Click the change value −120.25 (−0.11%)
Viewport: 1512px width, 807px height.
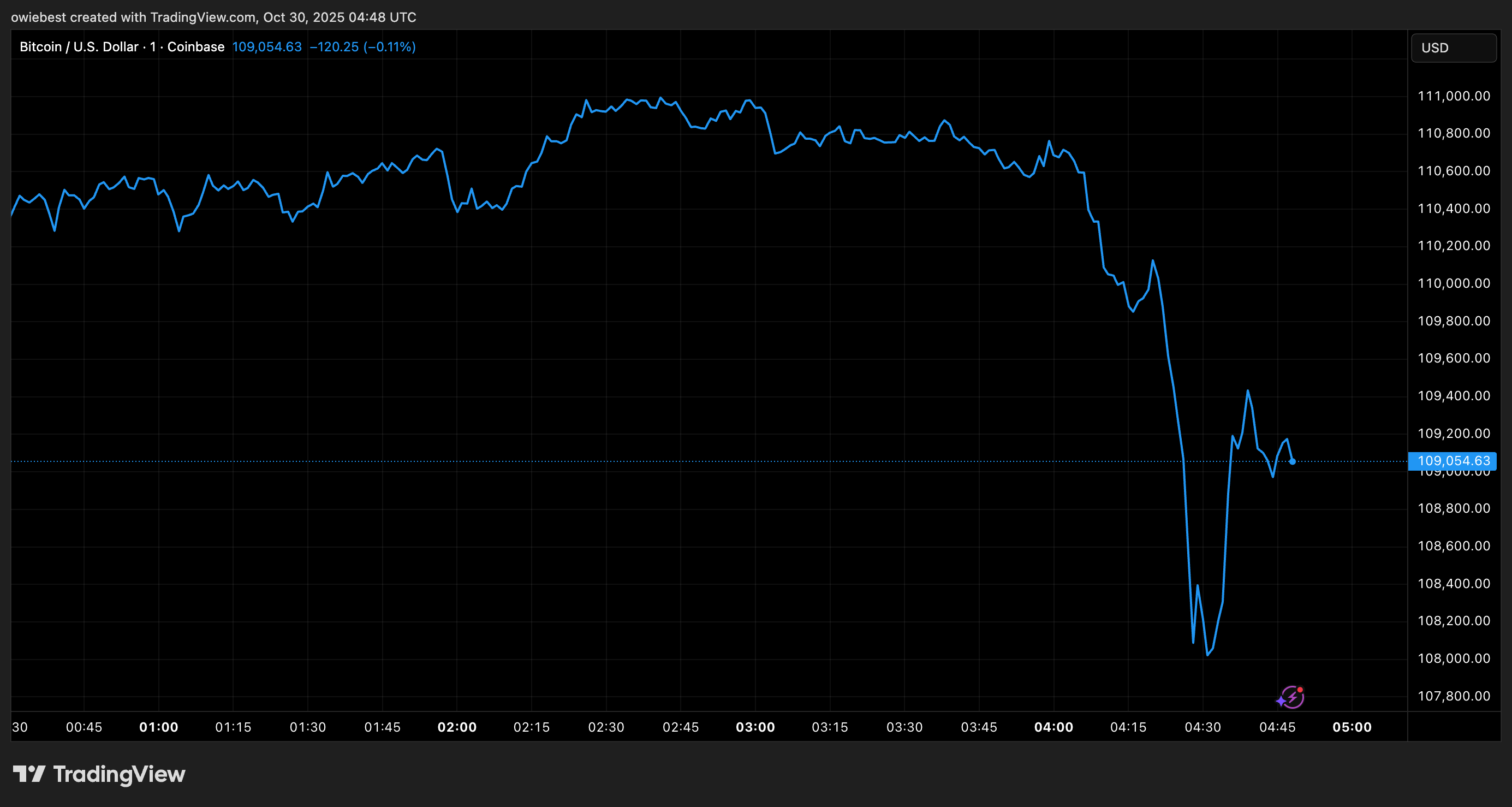[x=362, y=46]
